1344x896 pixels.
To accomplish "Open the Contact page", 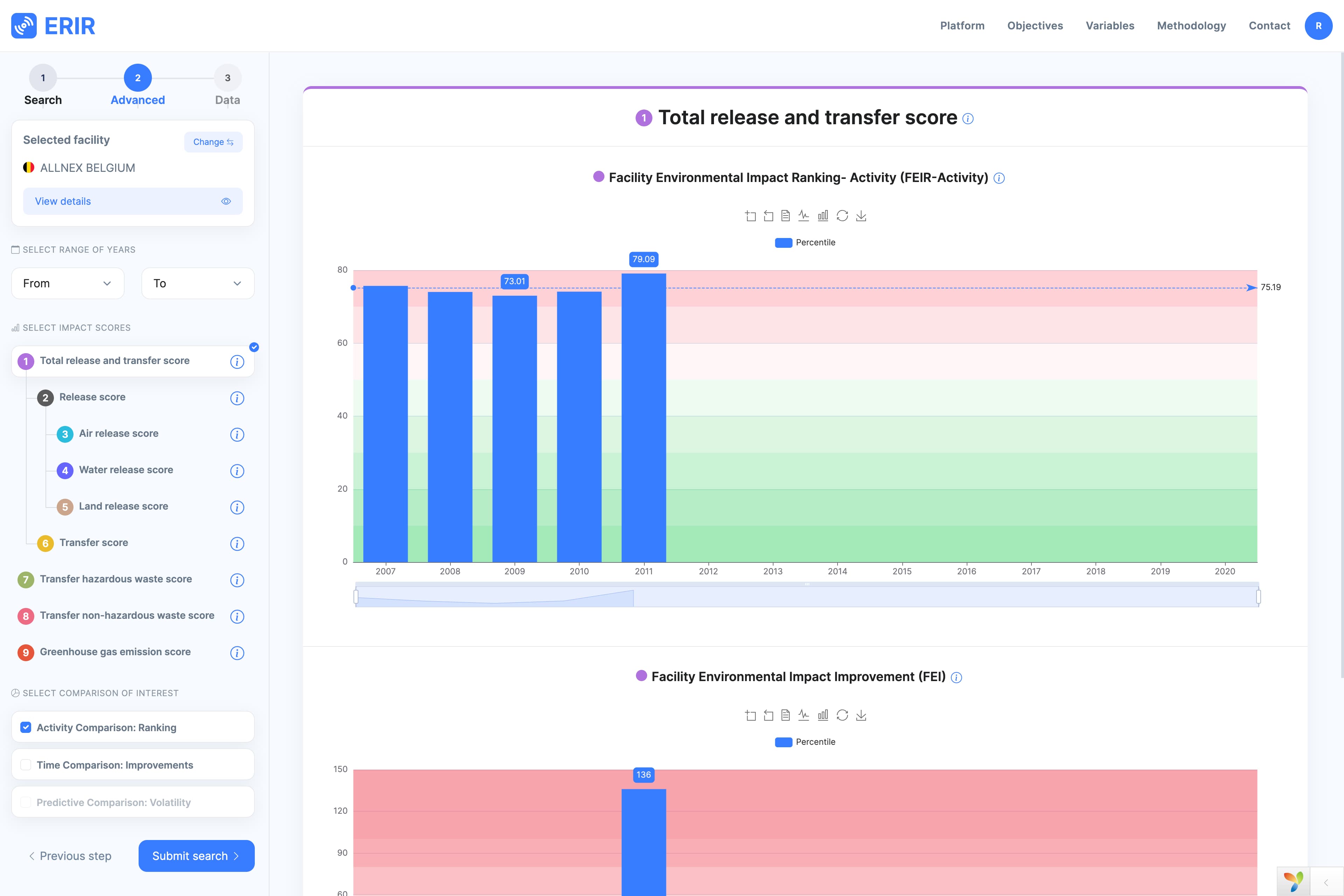I will [1269, 26].
